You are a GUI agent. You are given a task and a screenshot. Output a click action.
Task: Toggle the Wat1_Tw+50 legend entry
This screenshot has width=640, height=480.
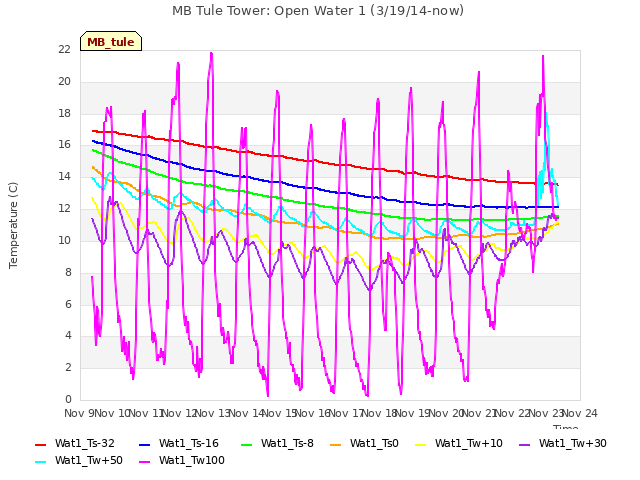[x=79, y=460]
